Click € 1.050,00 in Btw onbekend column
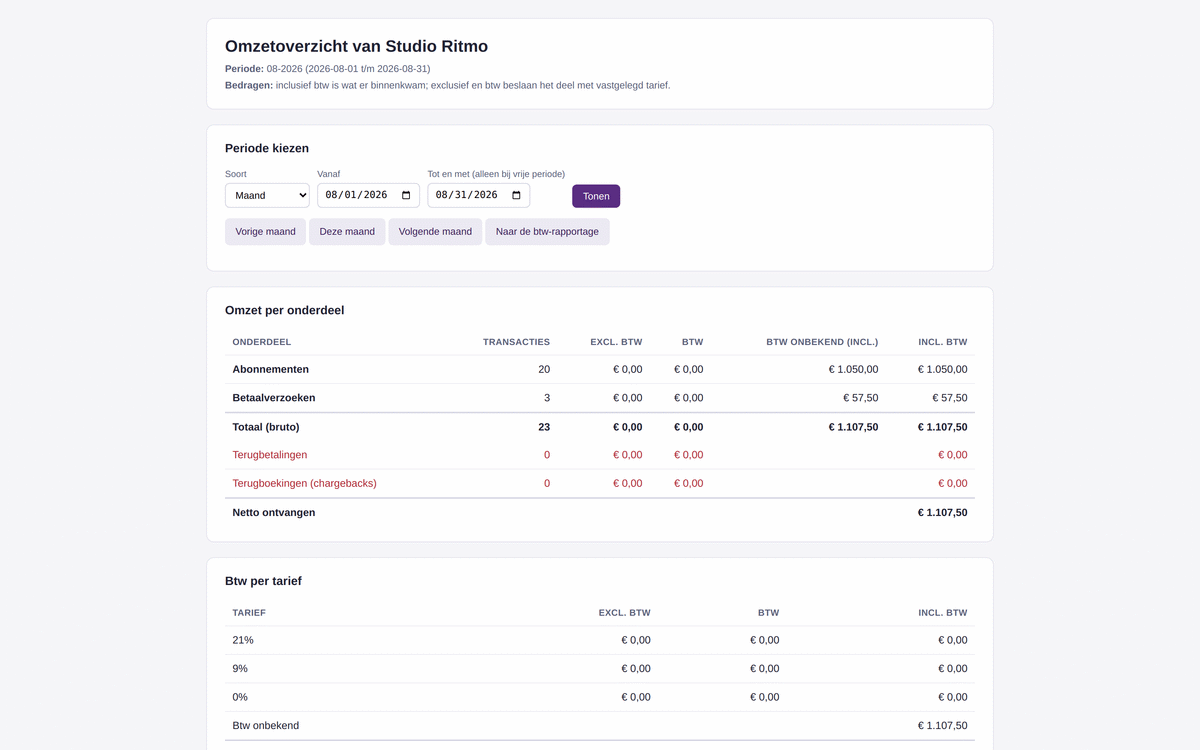This screenshot has width=1200, height=750. (x=853, y=369)
